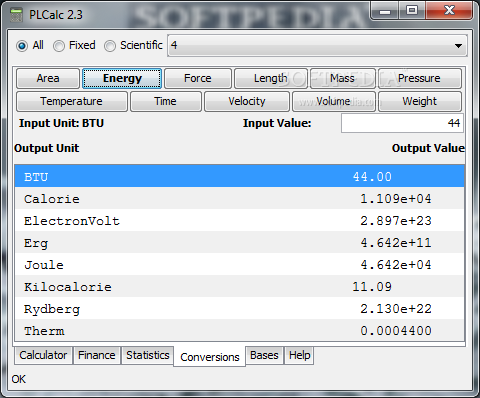Select the Fixed format radio button
The height and width of the screenshot is (398, 480).
coord(59,46)
